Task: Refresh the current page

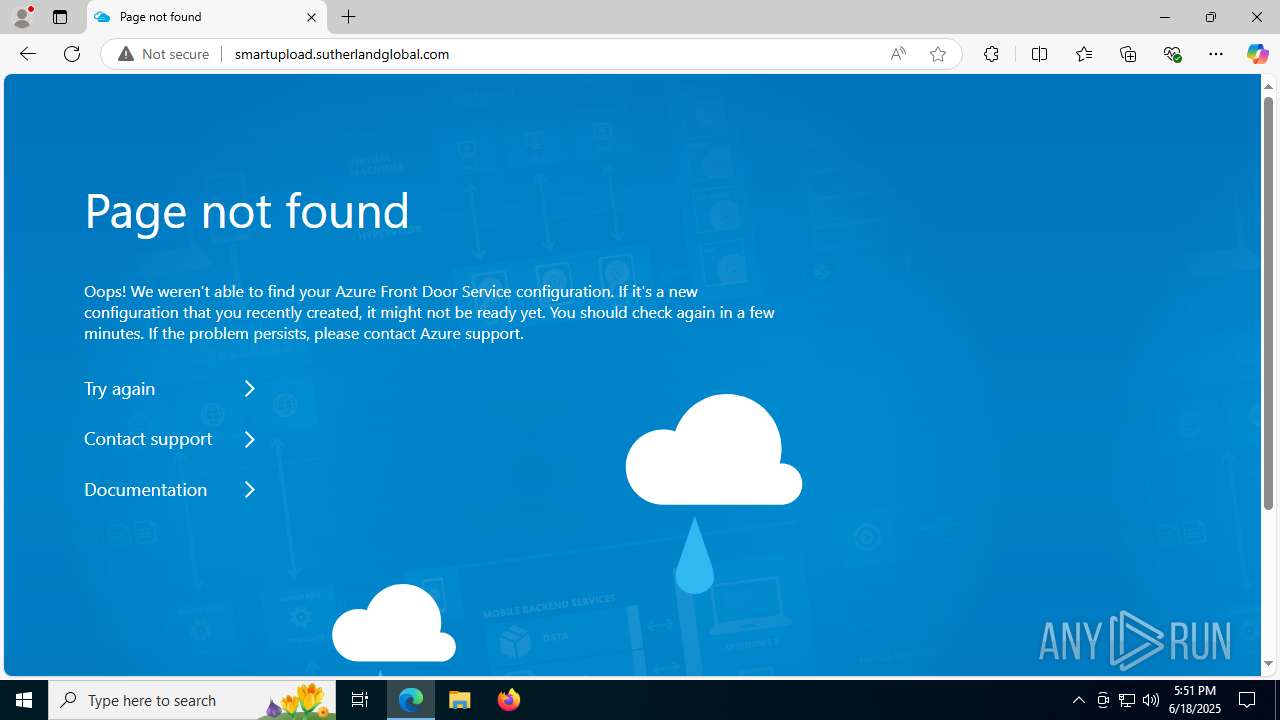Action: click(x=72, y=54)
